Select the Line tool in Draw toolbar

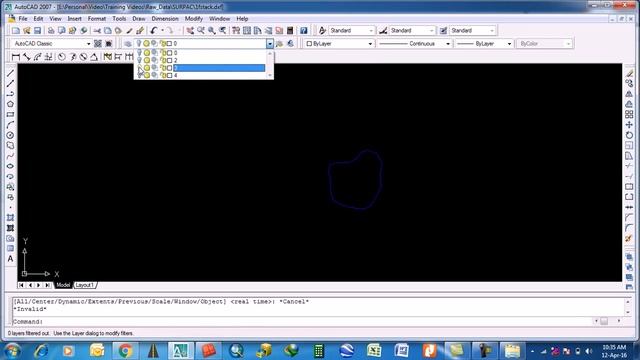pyautogui.click(x=10, y=73)
